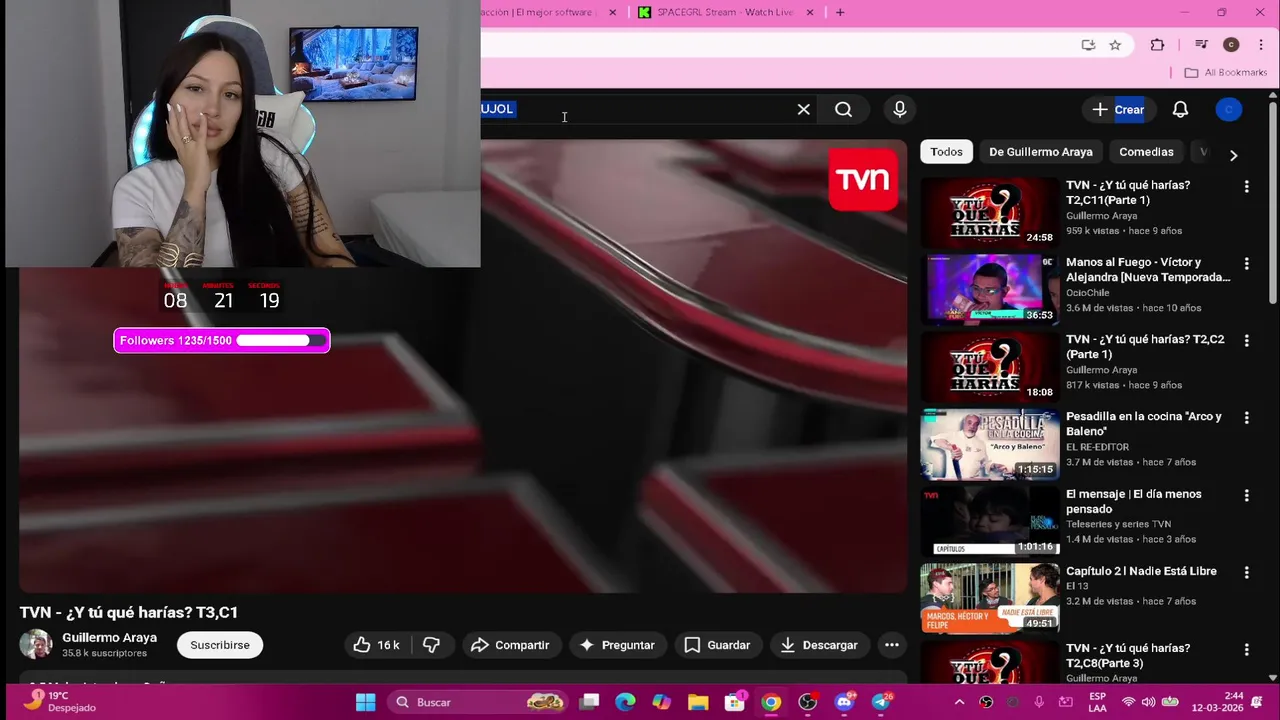Open the YouTube account avatar menu
Image resolution: width=1280 pixels, height=720 pixels.
[1229, 109]
